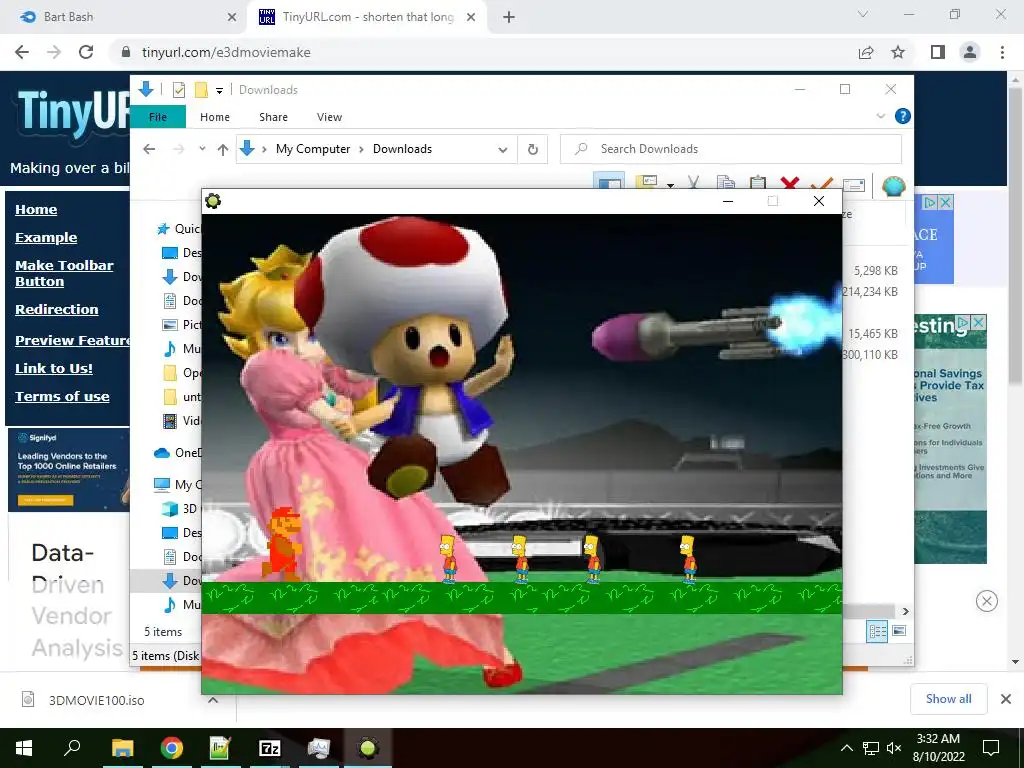Select My Computer in navigation pane
Viewport: 1024px width, 768px height.
click(178, 485)
